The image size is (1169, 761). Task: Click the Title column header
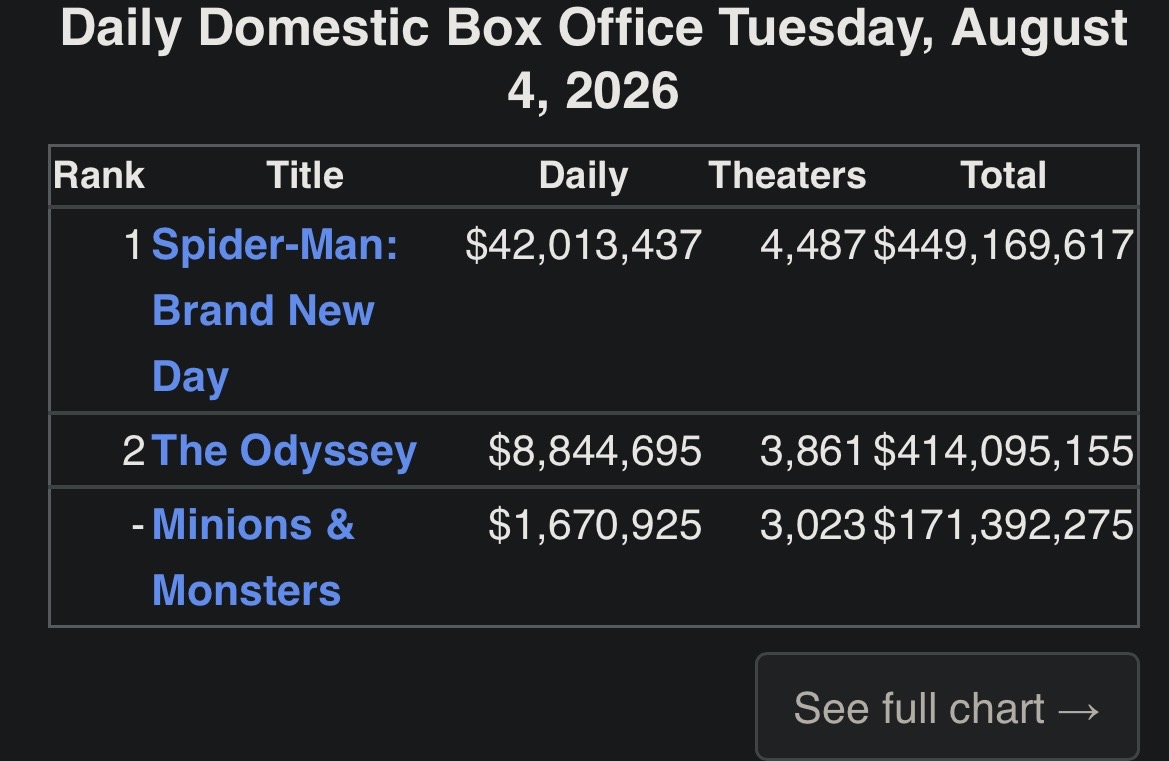[x=305, y=176]
